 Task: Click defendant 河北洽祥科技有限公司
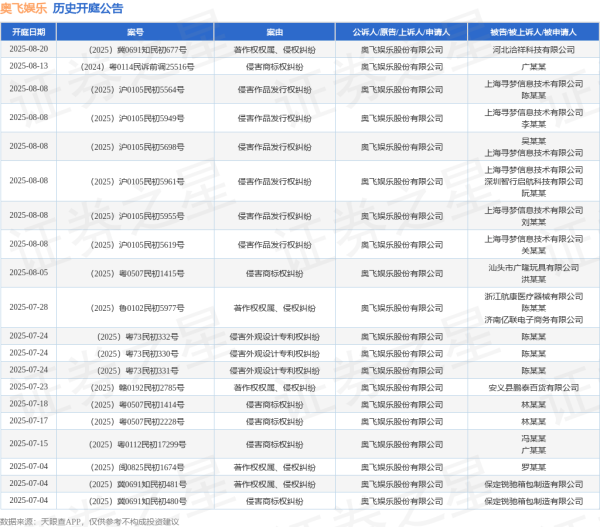tap(533, 50)
